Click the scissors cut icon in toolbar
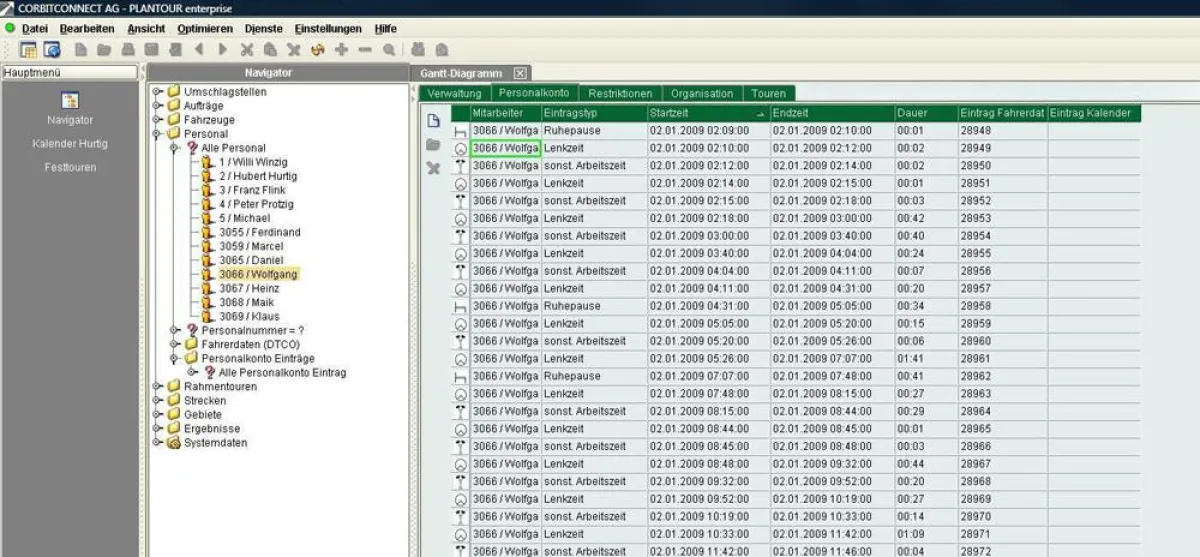Image resolution: width=1200 pixels, height=557 pixels. (246, 49)
